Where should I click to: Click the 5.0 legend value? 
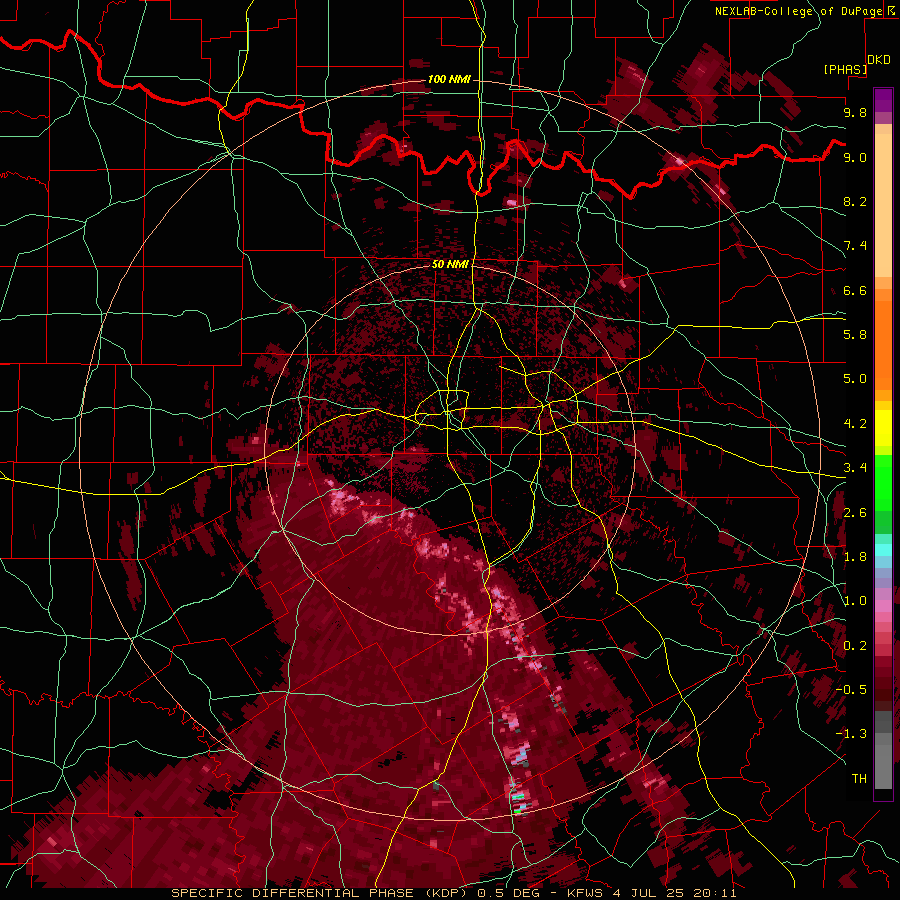[855, 379]
